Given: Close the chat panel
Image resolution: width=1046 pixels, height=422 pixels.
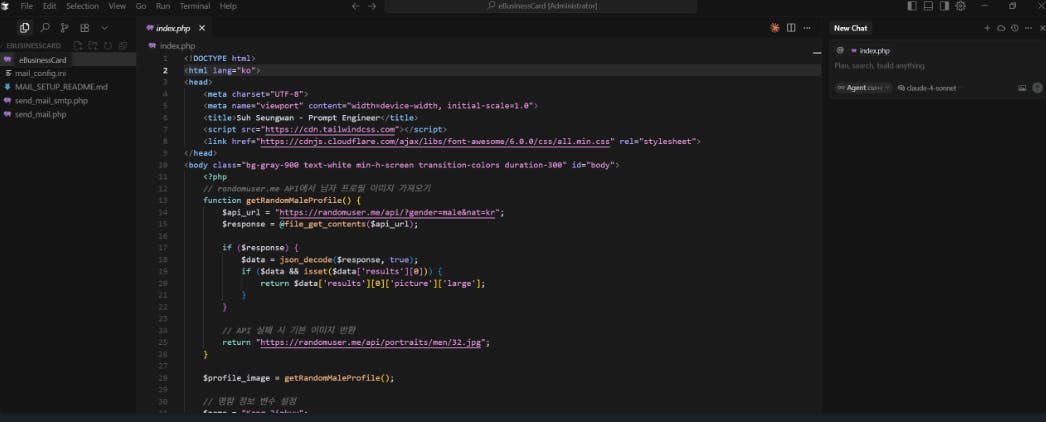Looking at the screenshot, I should pos(1042,28).
